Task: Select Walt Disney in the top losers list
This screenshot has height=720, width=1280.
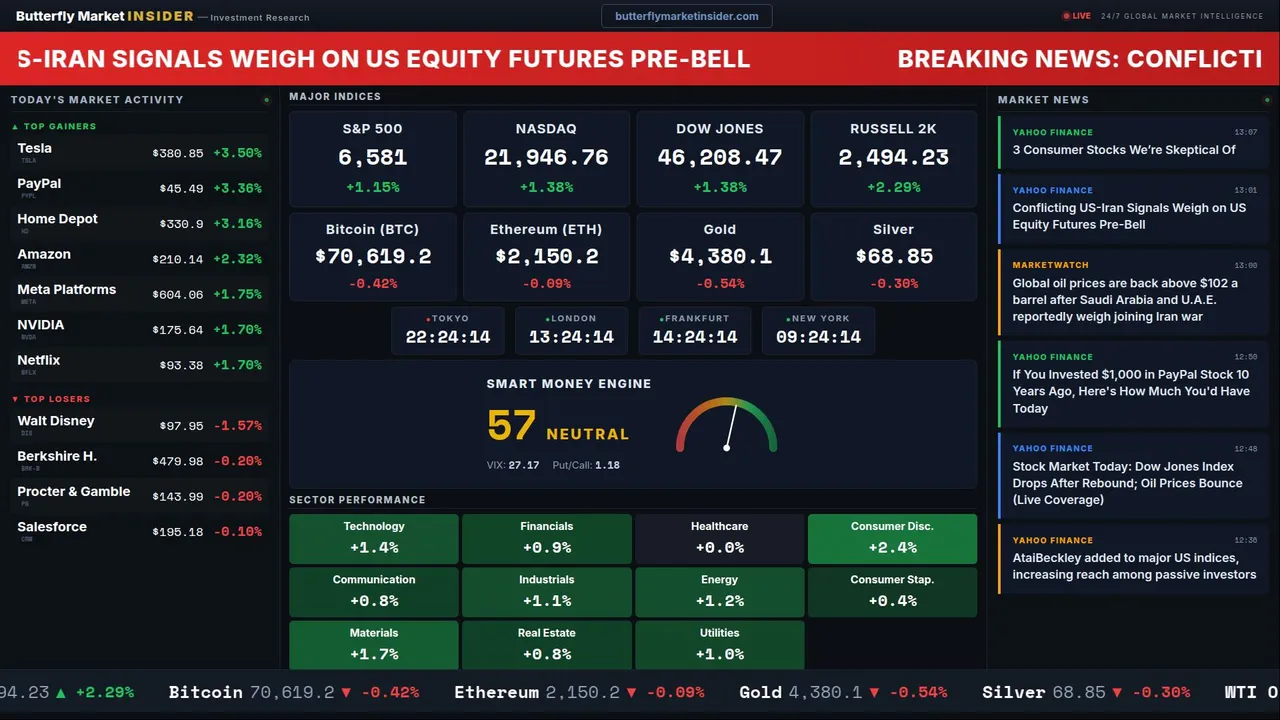Action: point(56,422)
